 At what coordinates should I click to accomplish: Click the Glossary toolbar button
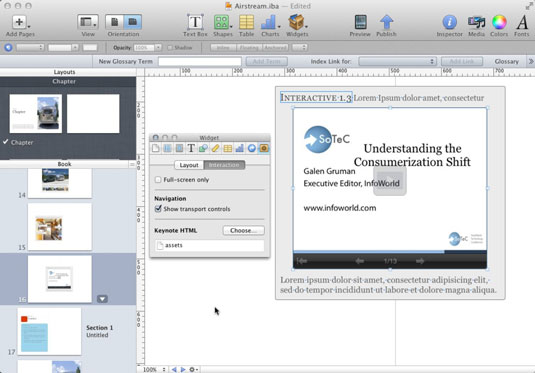506,62
